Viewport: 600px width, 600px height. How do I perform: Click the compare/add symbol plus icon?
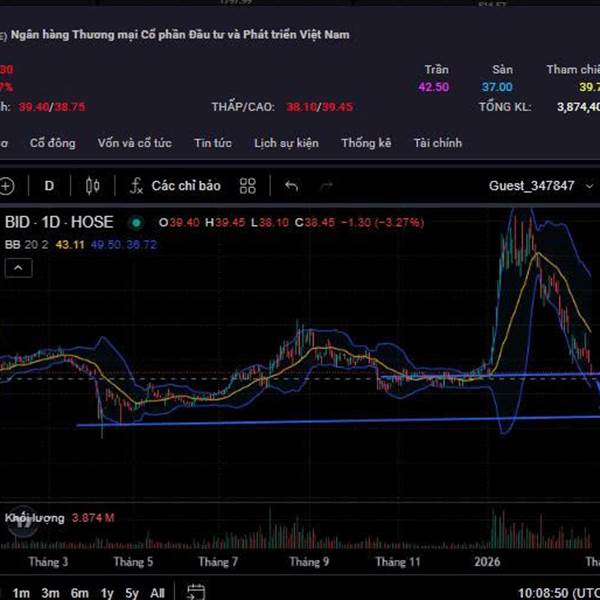click(x=7, y=186)
